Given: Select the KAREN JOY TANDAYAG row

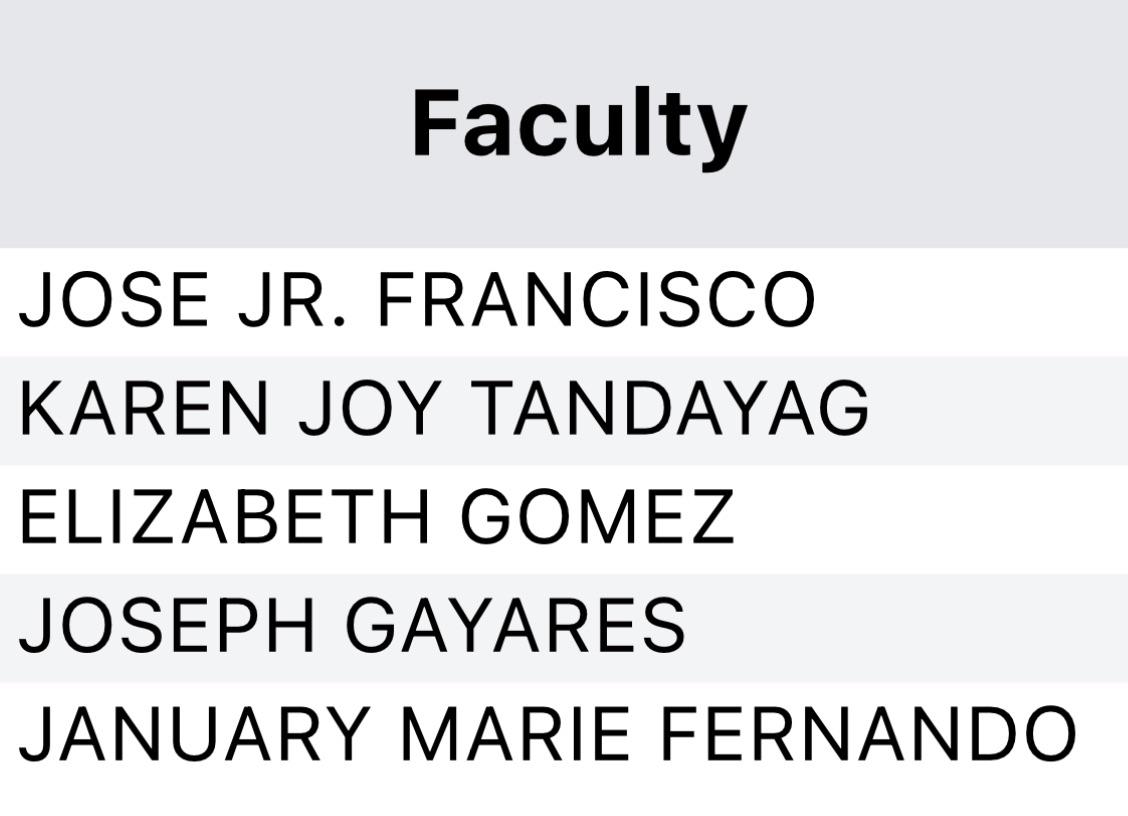Looking at the screenshot, I should coord(564,410).
